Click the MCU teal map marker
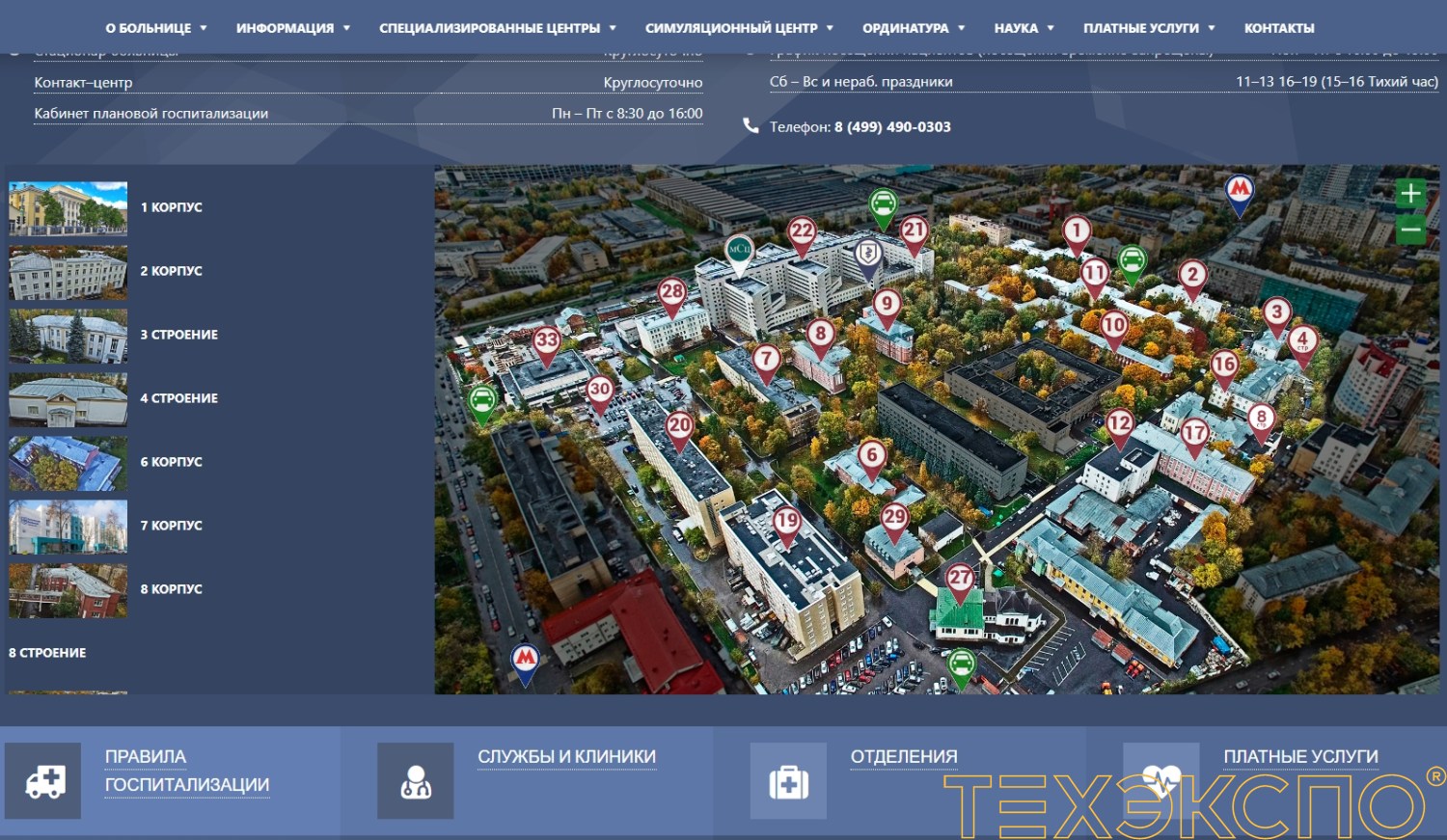1447x840 pixels. click(x=739, y=254)
